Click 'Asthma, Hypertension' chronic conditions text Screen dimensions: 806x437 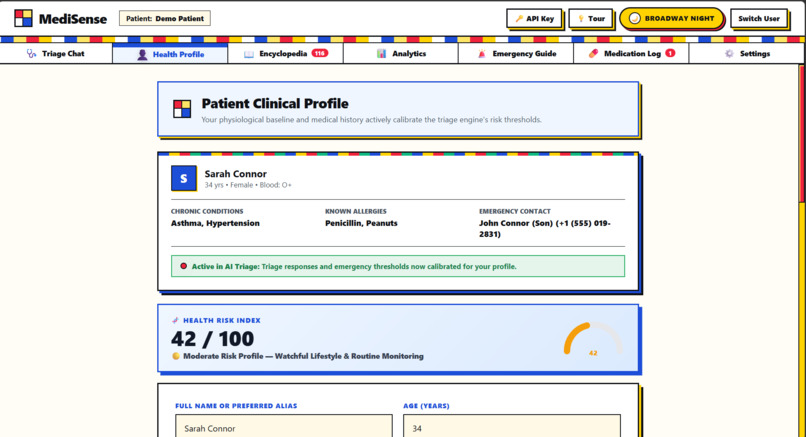coord(215,223)
